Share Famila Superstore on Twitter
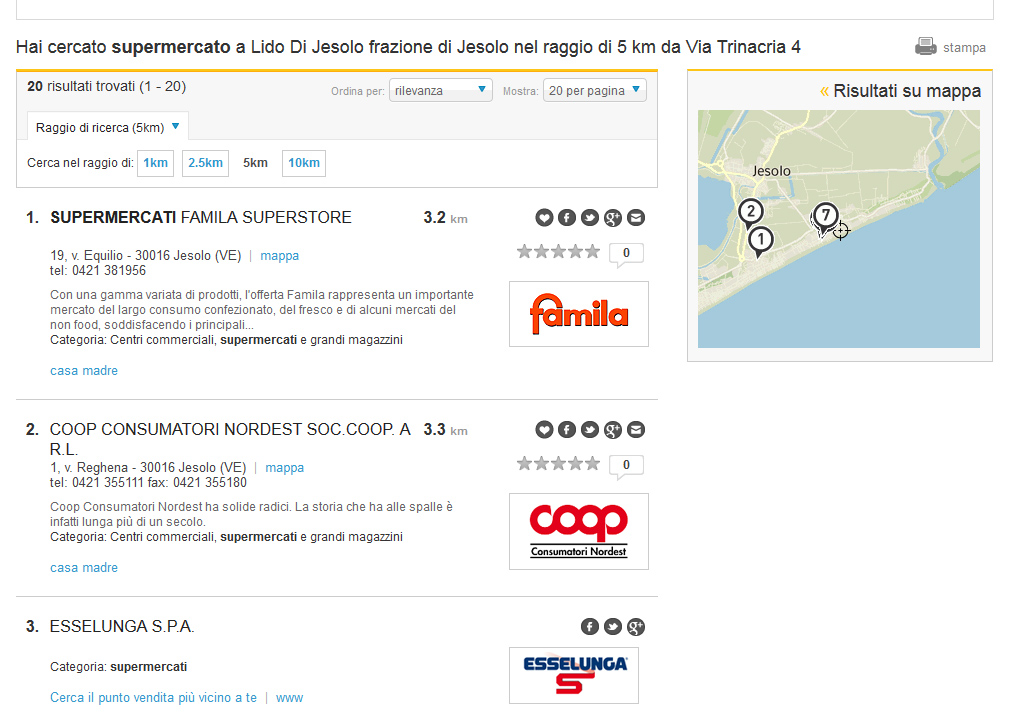Viewport: 1023px width, 712px height. tap(590, 217)
